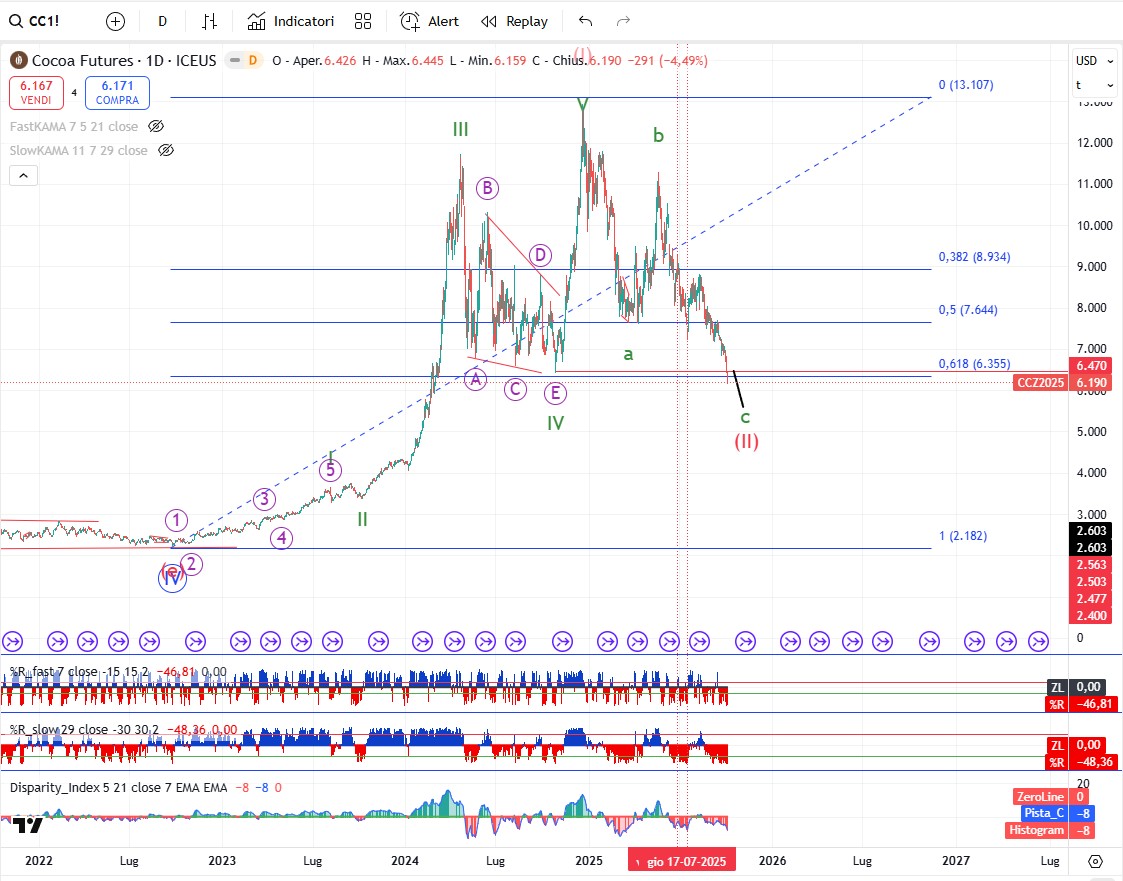Open the USD currency dropdown
The image size is (1123, 881).
(x=1086, y=61)
